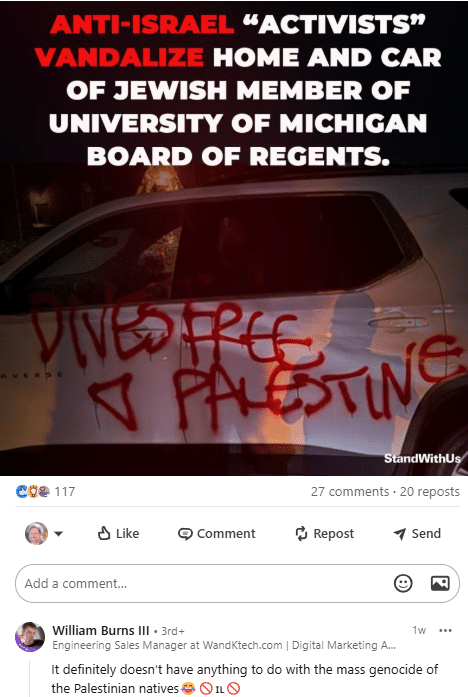Image resolution: width=468 pixels, height=697 pixels.
Task: Click the add image icon in comment box
Action: pos(440,583)
